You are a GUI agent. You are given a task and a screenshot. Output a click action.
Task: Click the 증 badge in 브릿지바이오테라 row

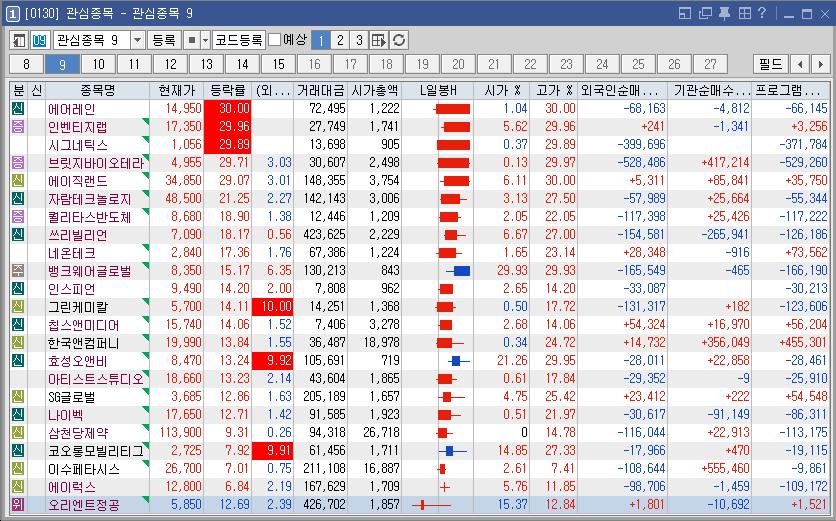[18, 163]
